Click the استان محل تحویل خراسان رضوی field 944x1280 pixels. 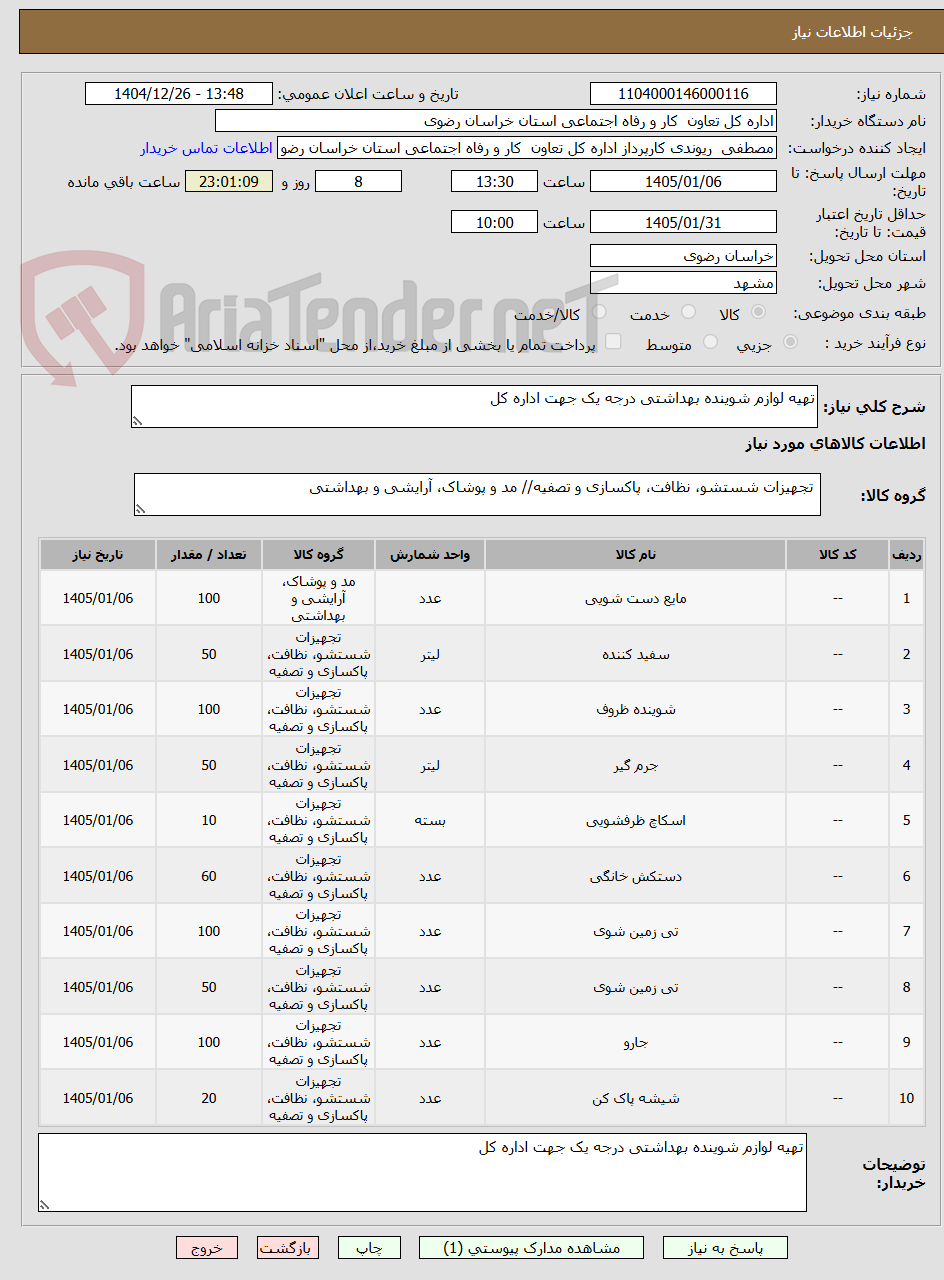tap(683, 256)
